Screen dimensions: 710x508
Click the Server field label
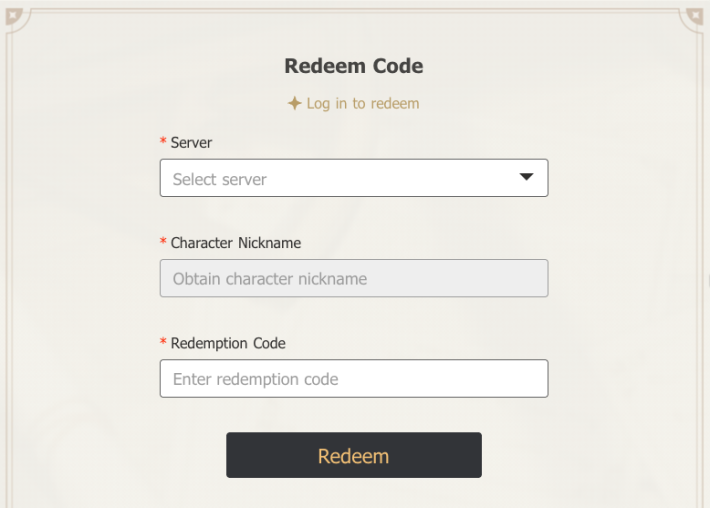click(191, 143)
